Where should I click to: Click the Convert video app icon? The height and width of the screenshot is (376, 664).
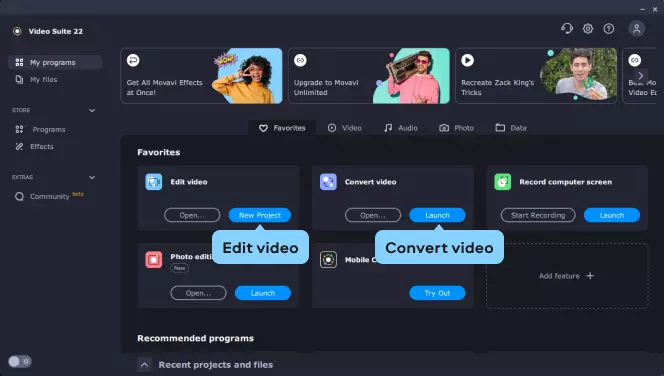tap(328, 182)
